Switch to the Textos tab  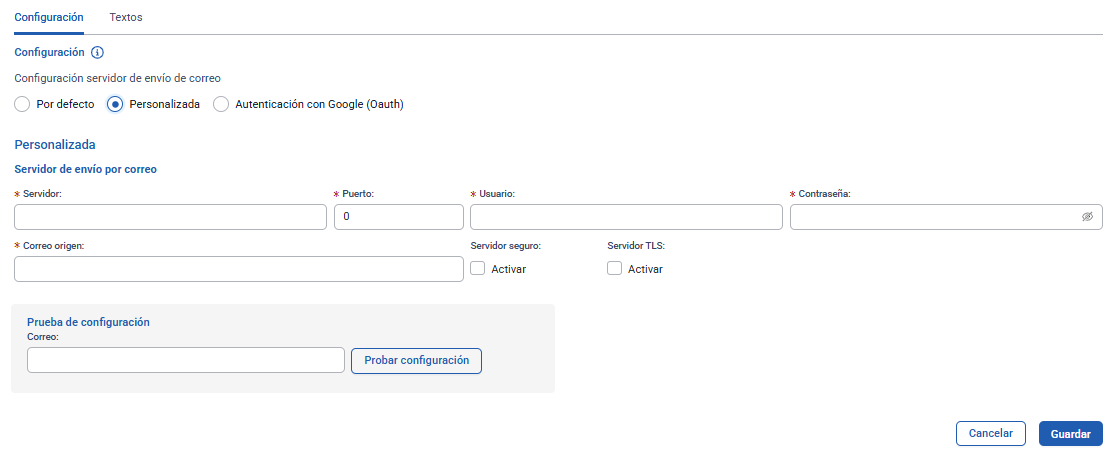126,18
